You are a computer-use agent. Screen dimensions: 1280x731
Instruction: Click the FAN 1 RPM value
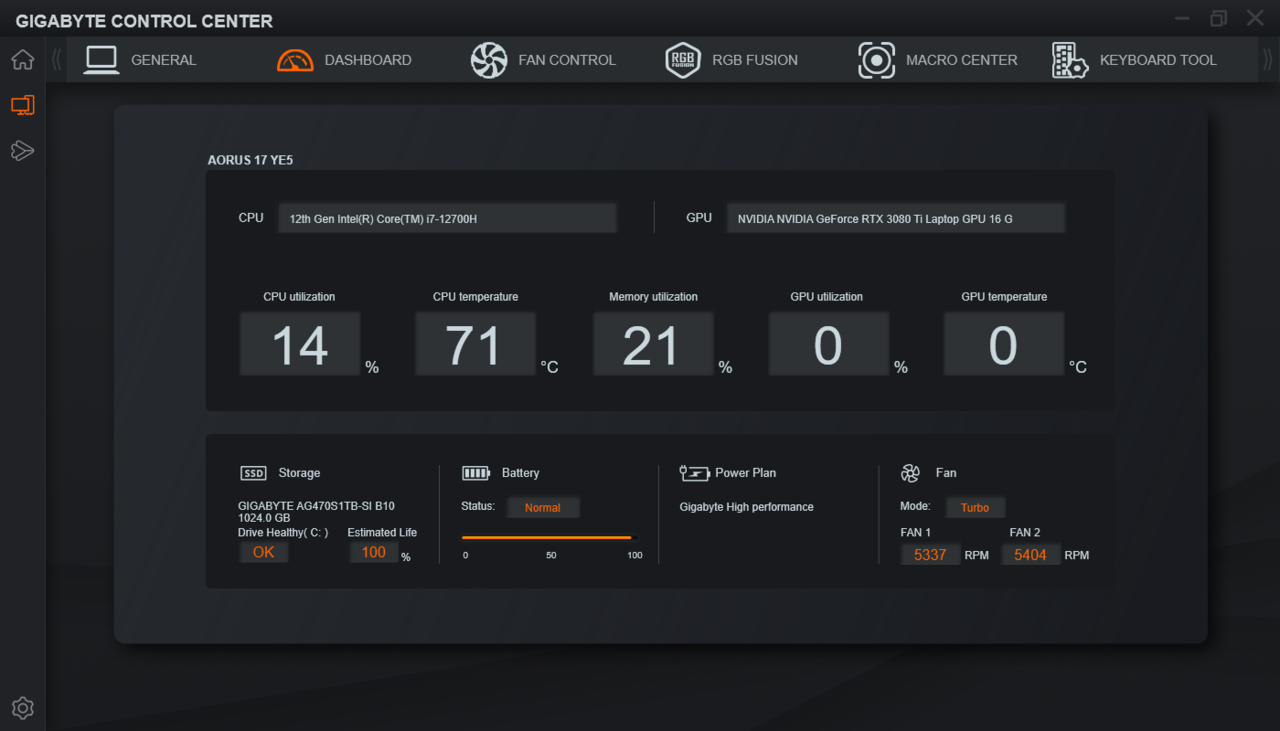(x=930, y=555)
